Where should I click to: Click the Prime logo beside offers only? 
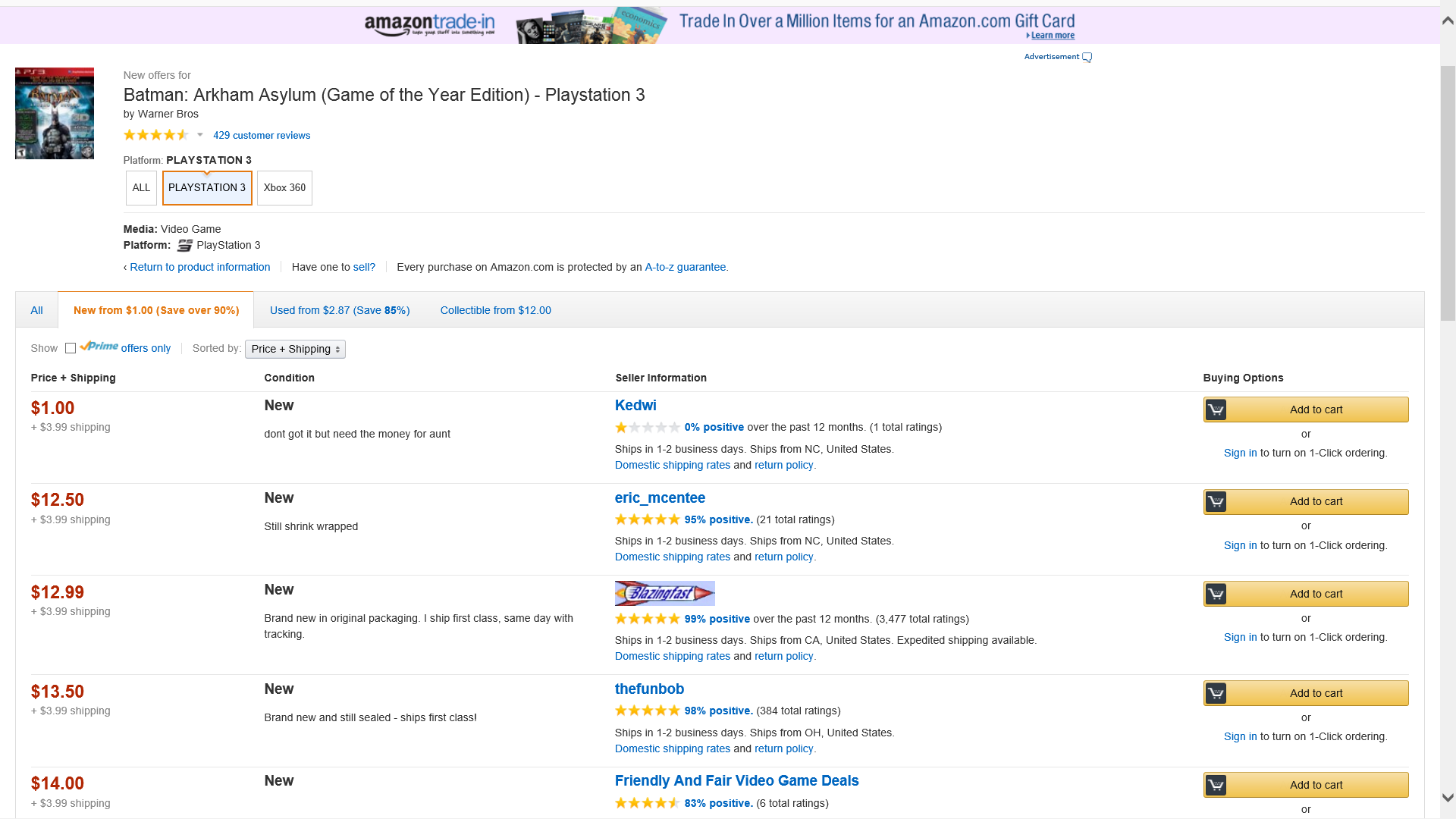tap(99, 347)
